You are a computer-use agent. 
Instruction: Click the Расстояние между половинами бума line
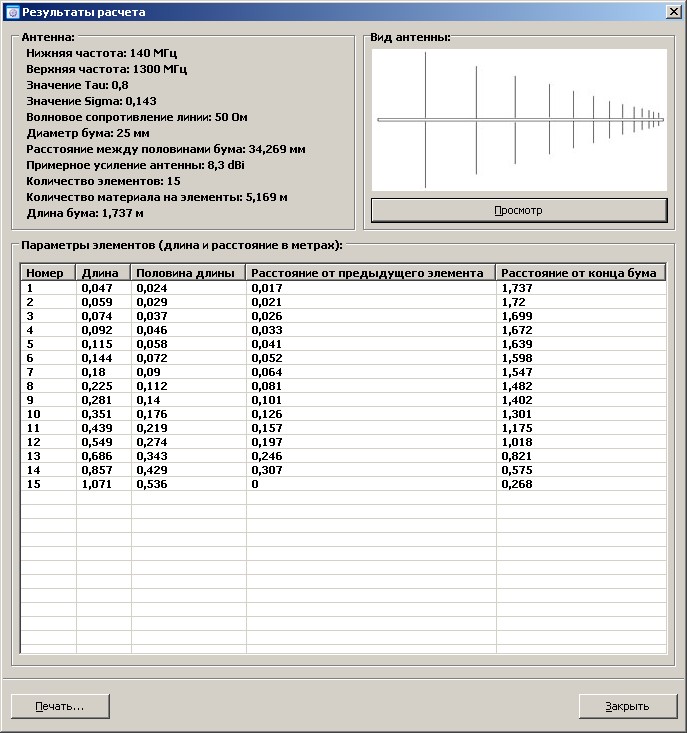pos(166,149)
